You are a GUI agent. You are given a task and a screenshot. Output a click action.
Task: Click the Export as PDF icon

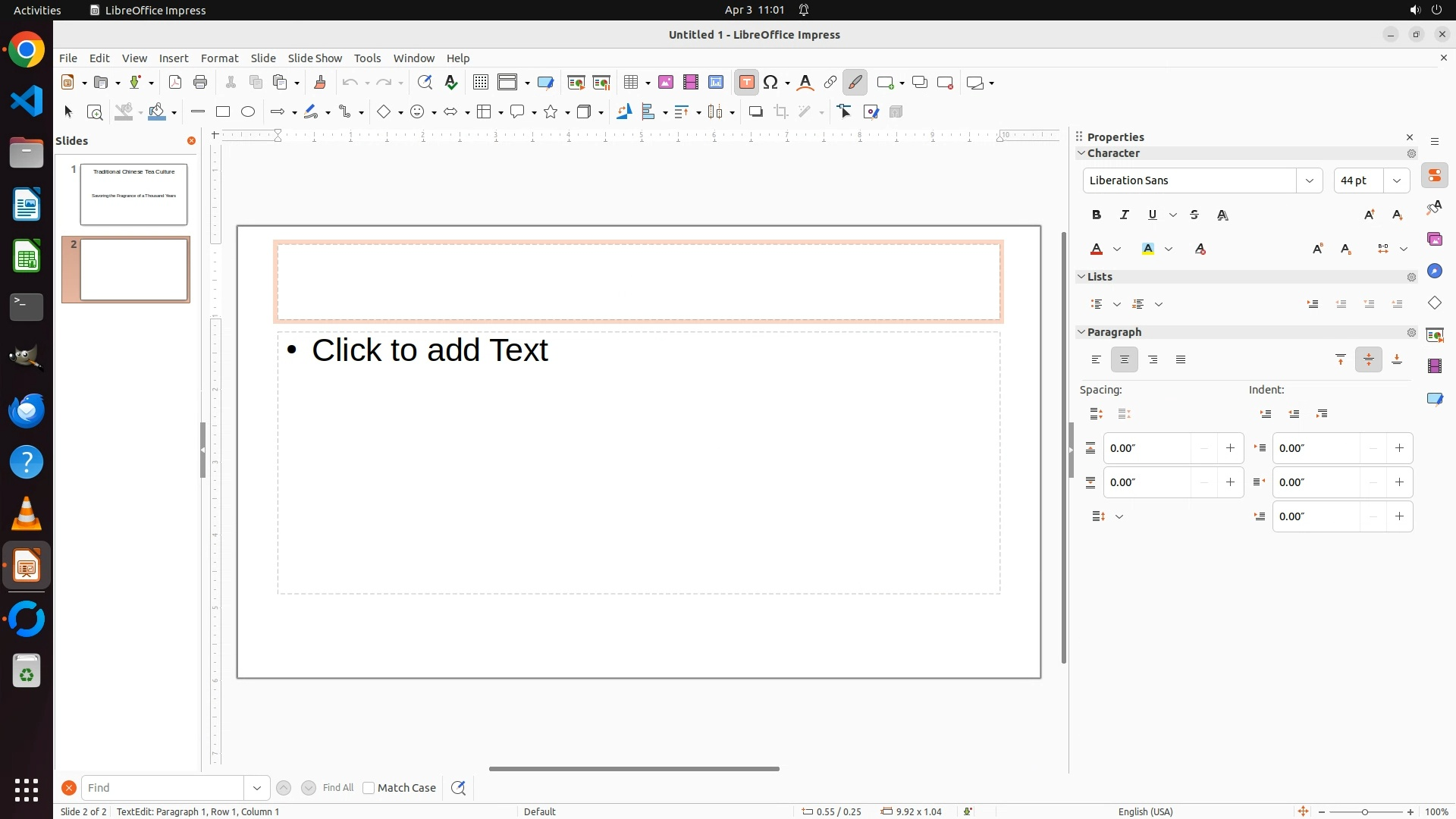pos(175,83)
